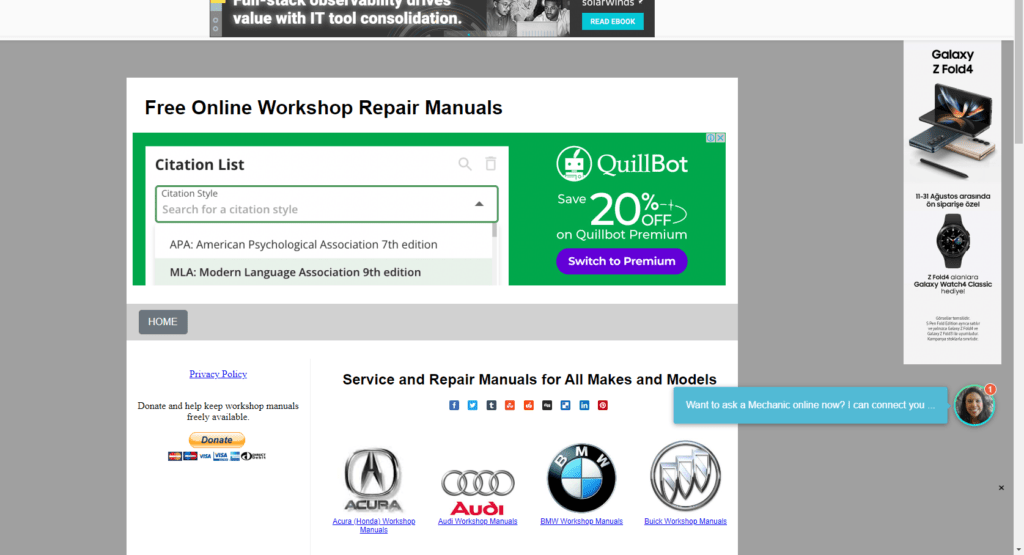1024x555 pixels.
Task: Share the page on Twitter
Action: pyautogui.click(x=472, y=405)
